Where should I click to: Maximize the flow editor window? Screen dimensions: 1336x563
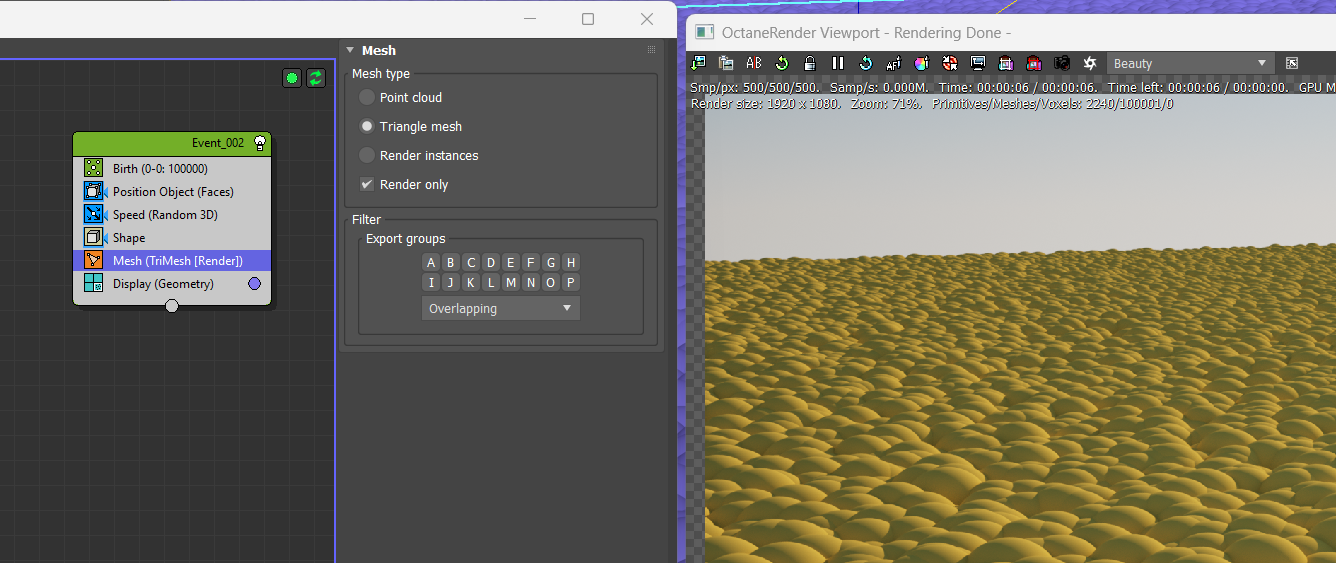pyautogui.click(x=588, y=19)
